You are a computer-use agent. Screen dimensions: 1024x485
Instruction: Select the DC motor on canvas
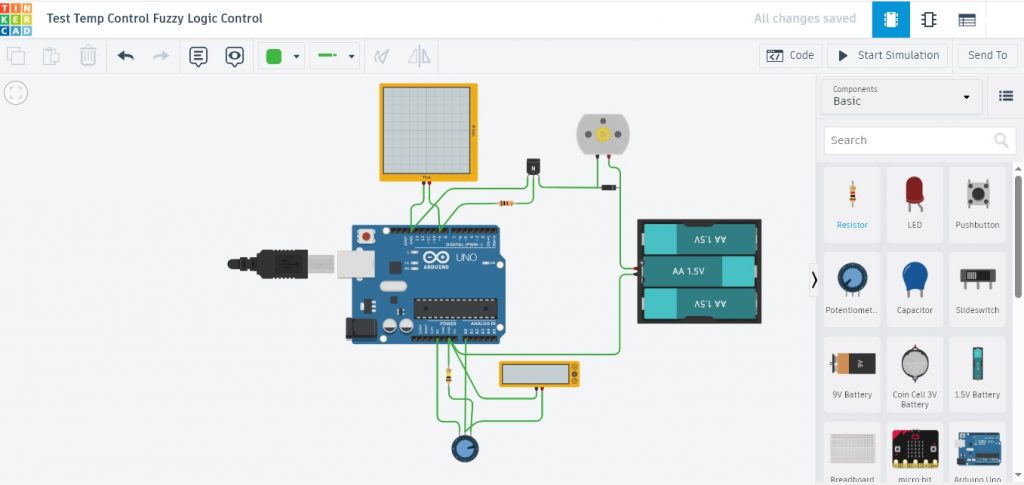pyautogui.click(x=602, y=134)
